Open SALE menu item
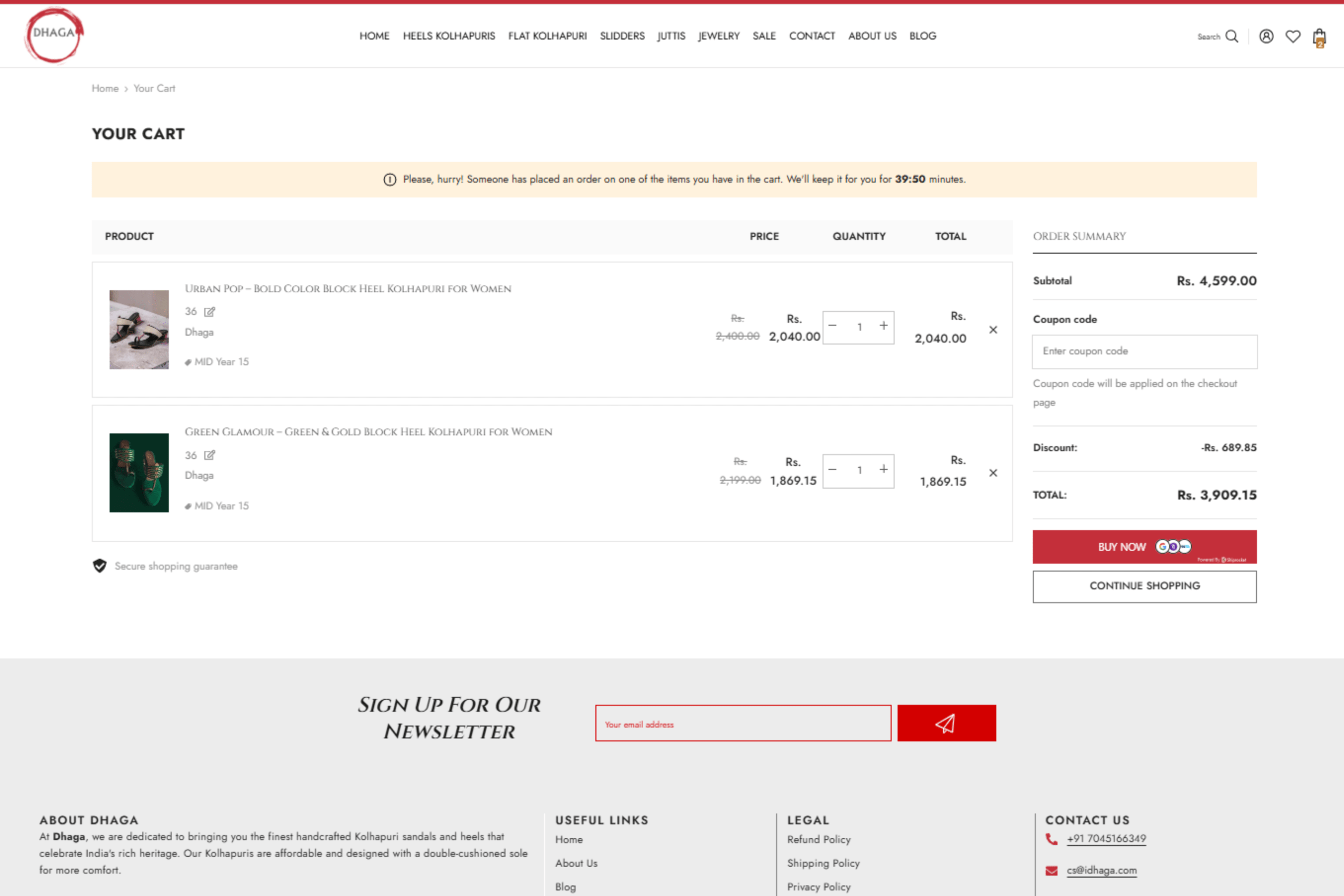The image size is (1344, 896). tap(764, 36)
